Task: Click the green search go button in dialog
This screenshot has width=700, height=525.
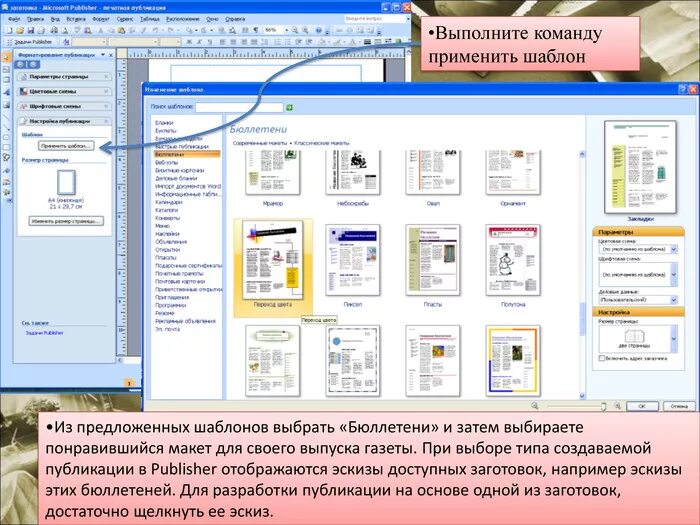Action: (289, 107)
